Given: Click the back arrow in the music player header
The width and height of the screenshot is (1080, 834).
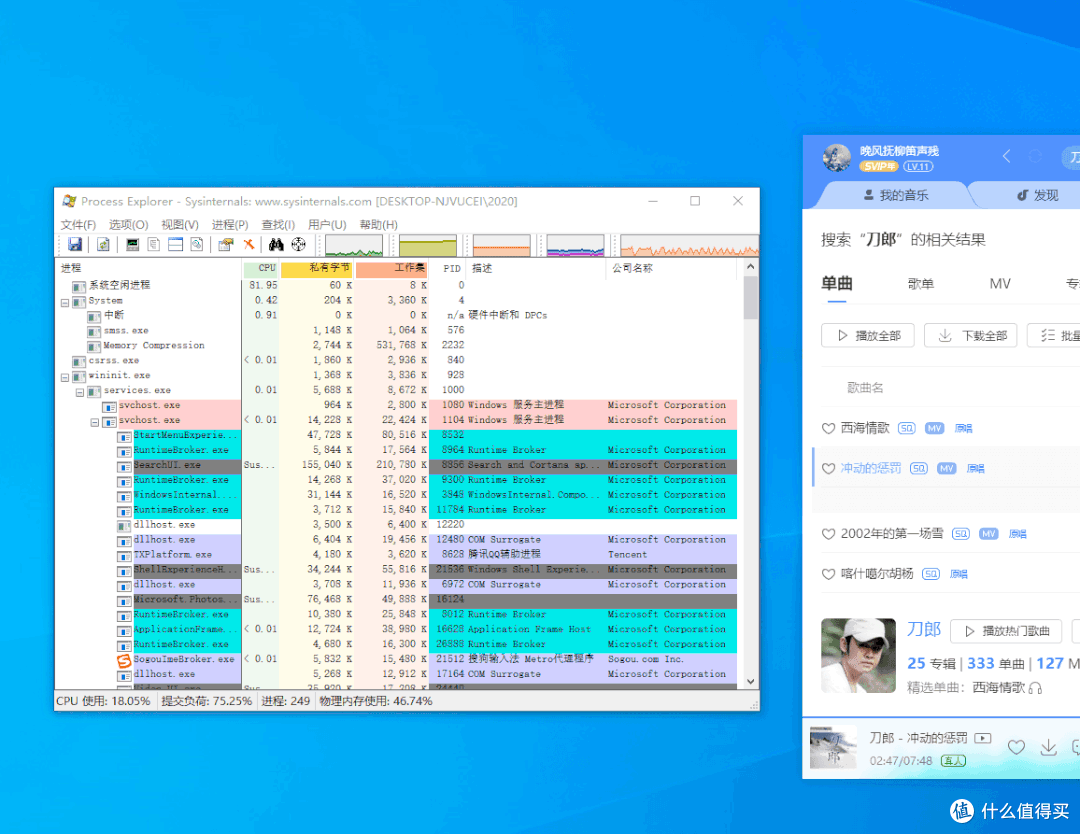Looking at the screenshot, I should coord(1006,156).
